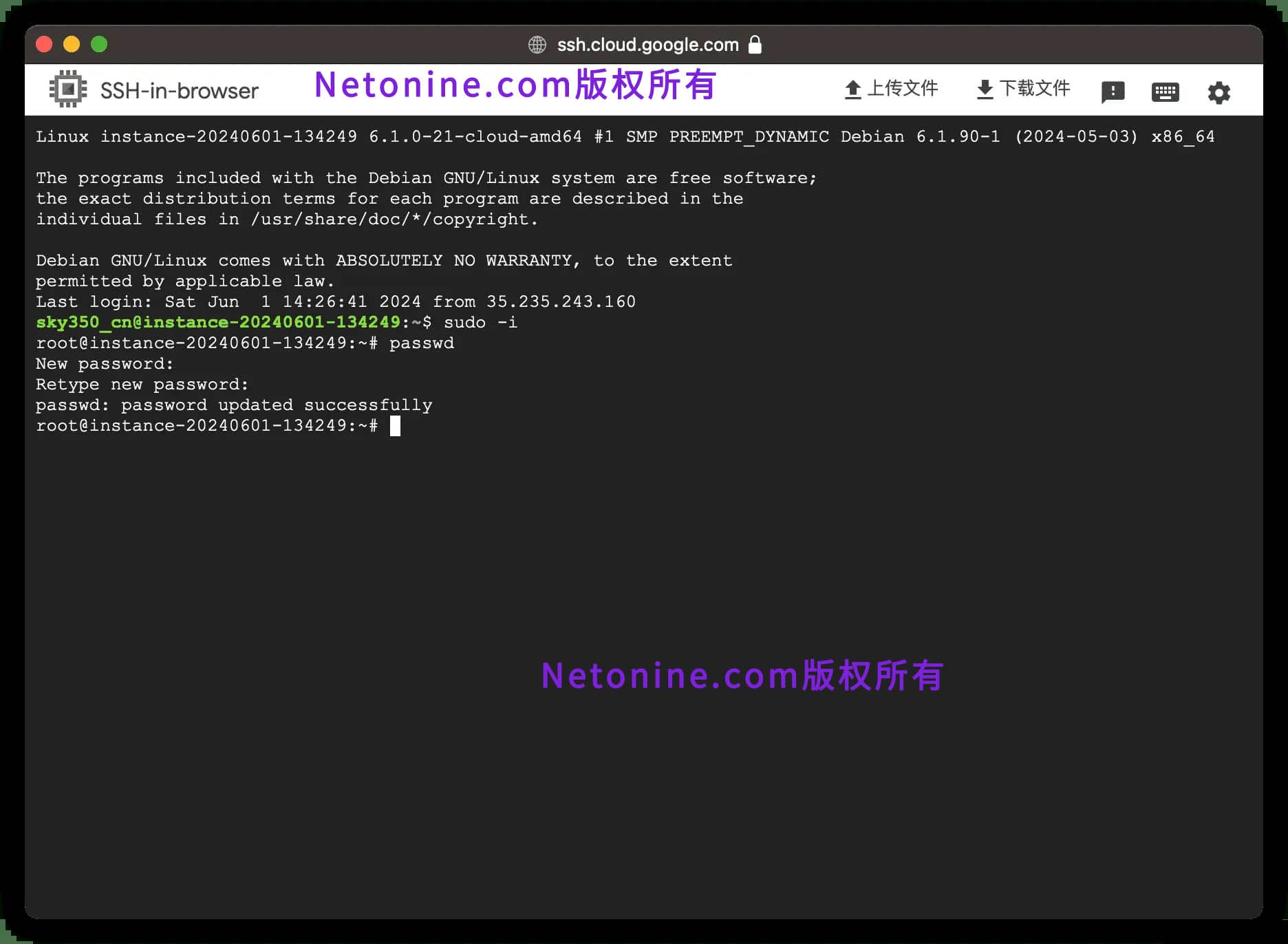Click the IP address 35.235.243.160
This screenshot has height=944, width=1288.
click(561, 301)
